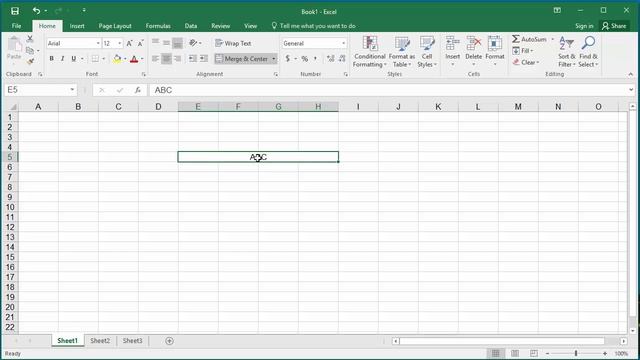
Task: Toggle Bold formatting
Action: (x=51, y=59)
